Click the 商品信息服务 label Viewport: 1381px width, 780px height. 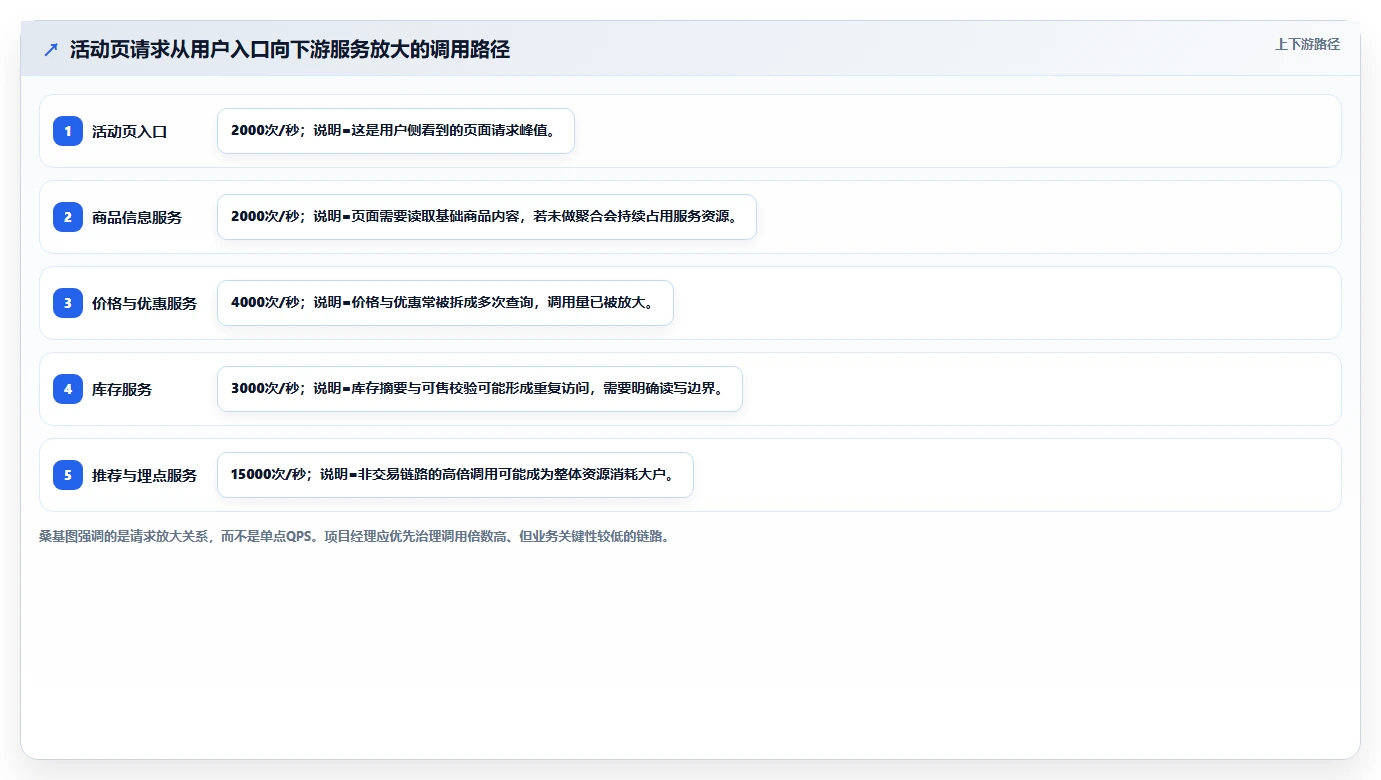click(x=137, y=217)
